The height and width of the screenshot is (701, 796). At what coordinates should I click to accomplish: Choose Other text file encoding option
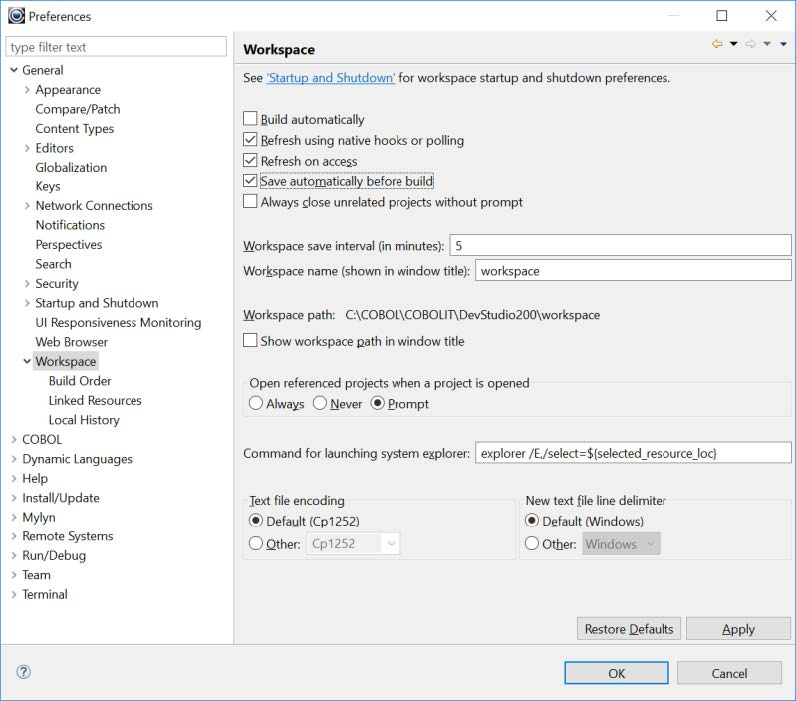tap(256, 544)
